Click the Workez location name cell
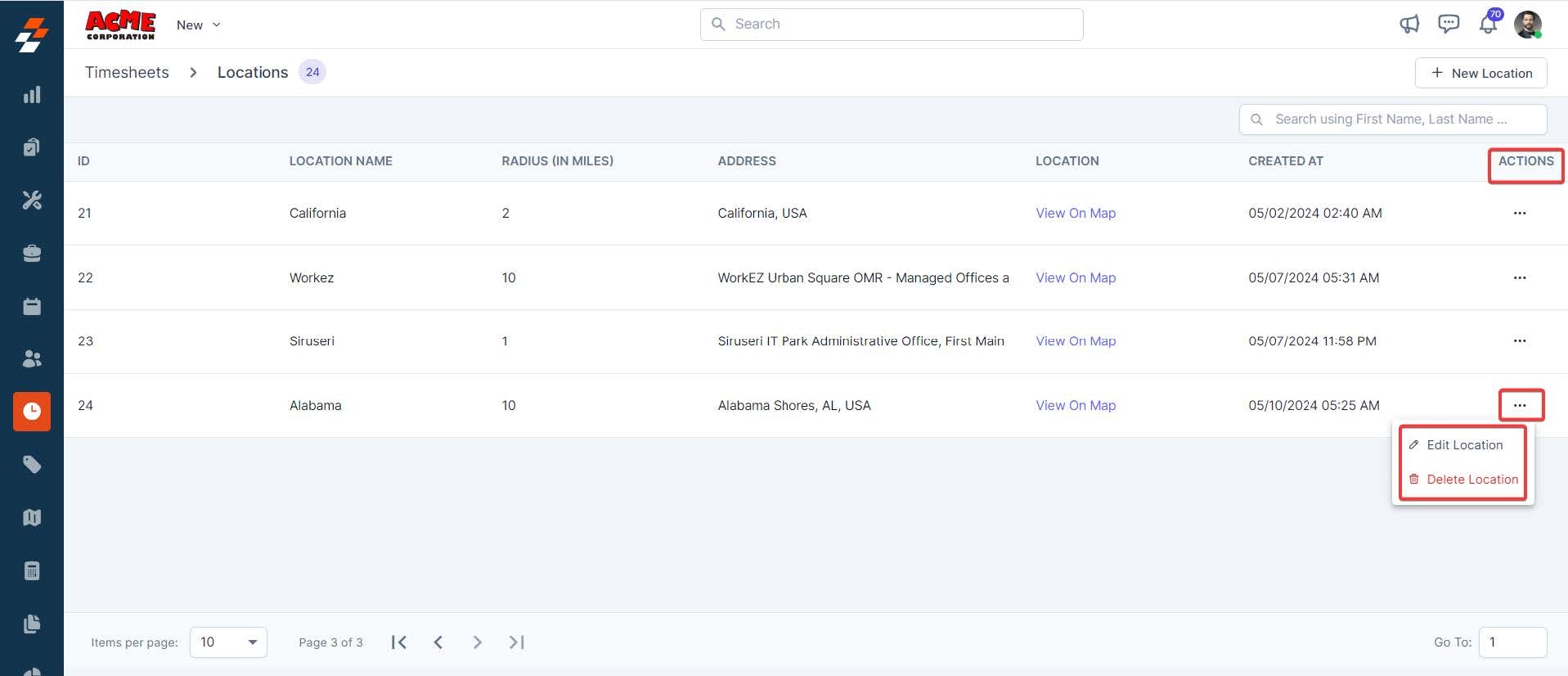 312,277
